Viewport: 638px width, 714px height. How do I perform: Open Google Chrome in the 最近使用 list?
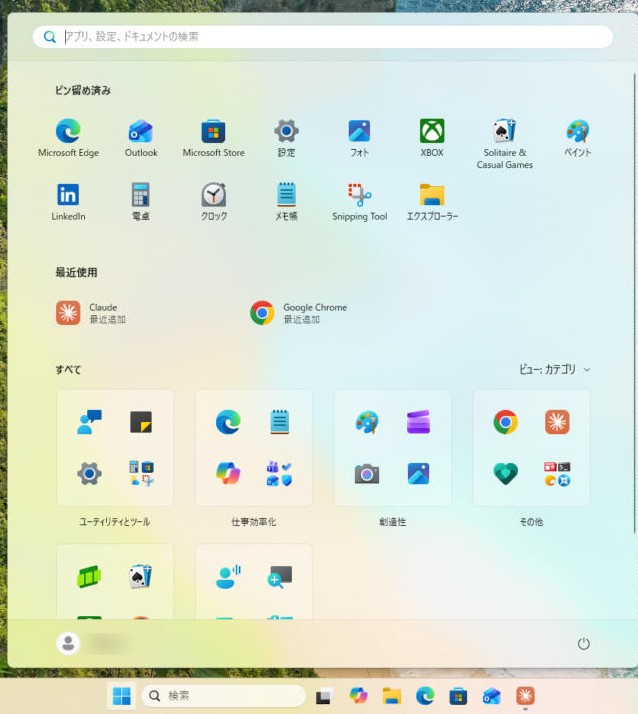299,313
